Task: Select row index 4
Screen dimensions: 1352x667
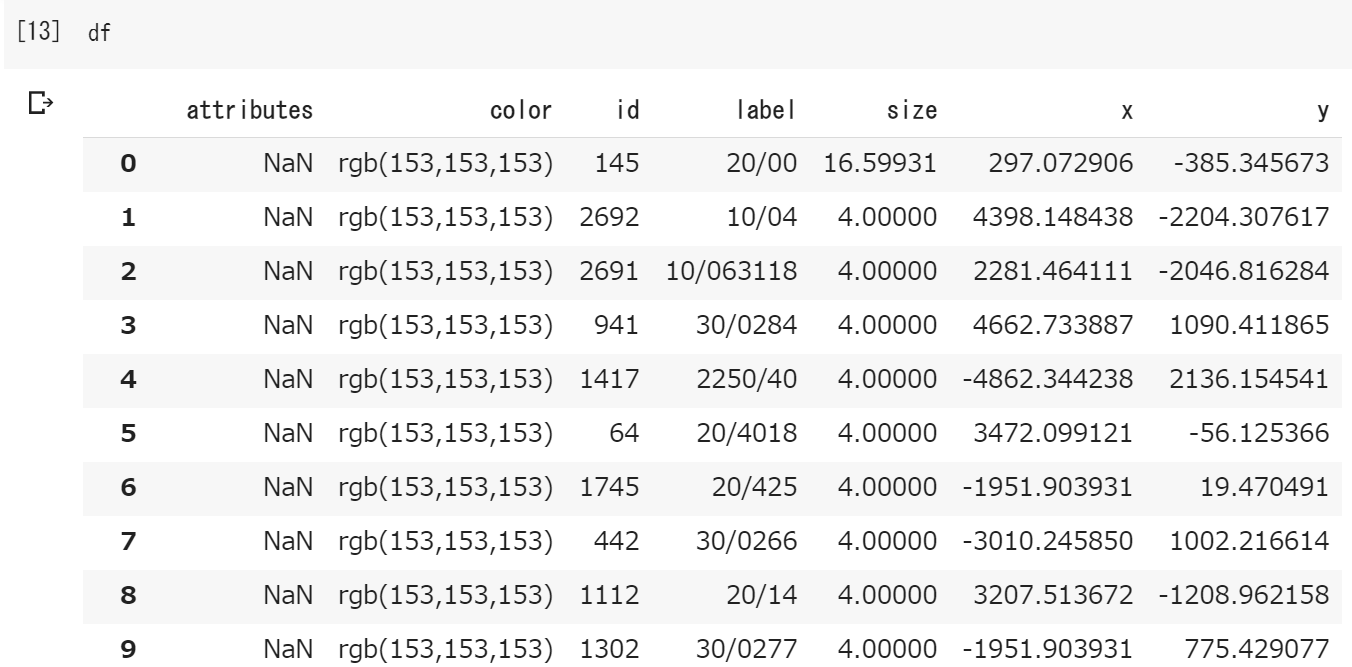Action: tap(127, 380)
